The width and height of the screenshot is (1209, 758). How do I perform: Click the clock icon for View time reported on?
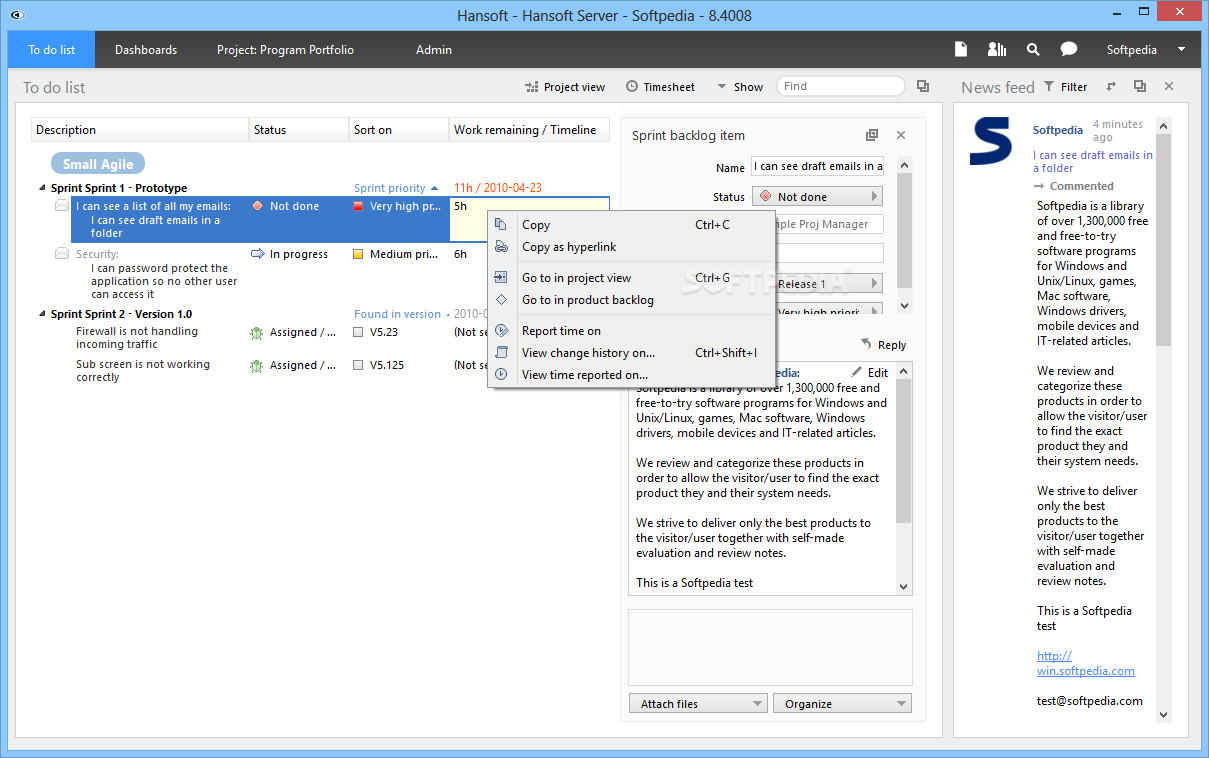tap(501, 375)
